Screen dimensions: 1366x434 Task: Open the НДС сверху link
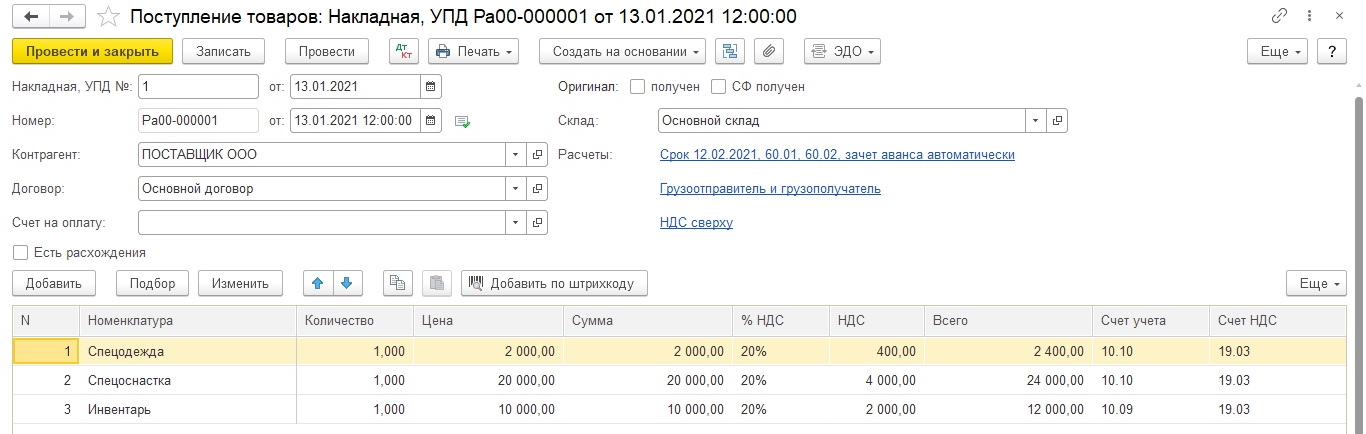696,222
